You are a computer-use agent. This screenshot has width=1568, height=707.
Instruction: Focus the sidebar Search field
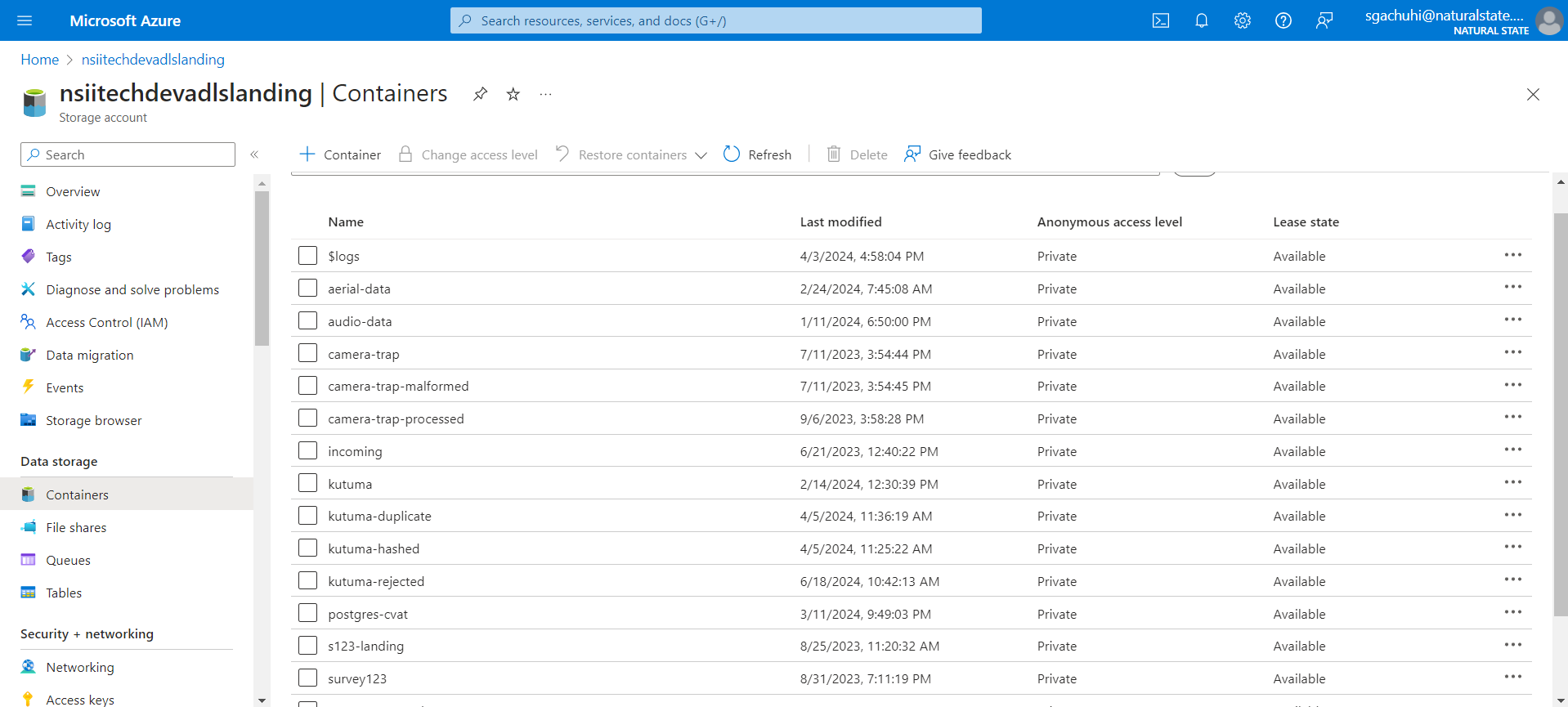pos(128,154)
